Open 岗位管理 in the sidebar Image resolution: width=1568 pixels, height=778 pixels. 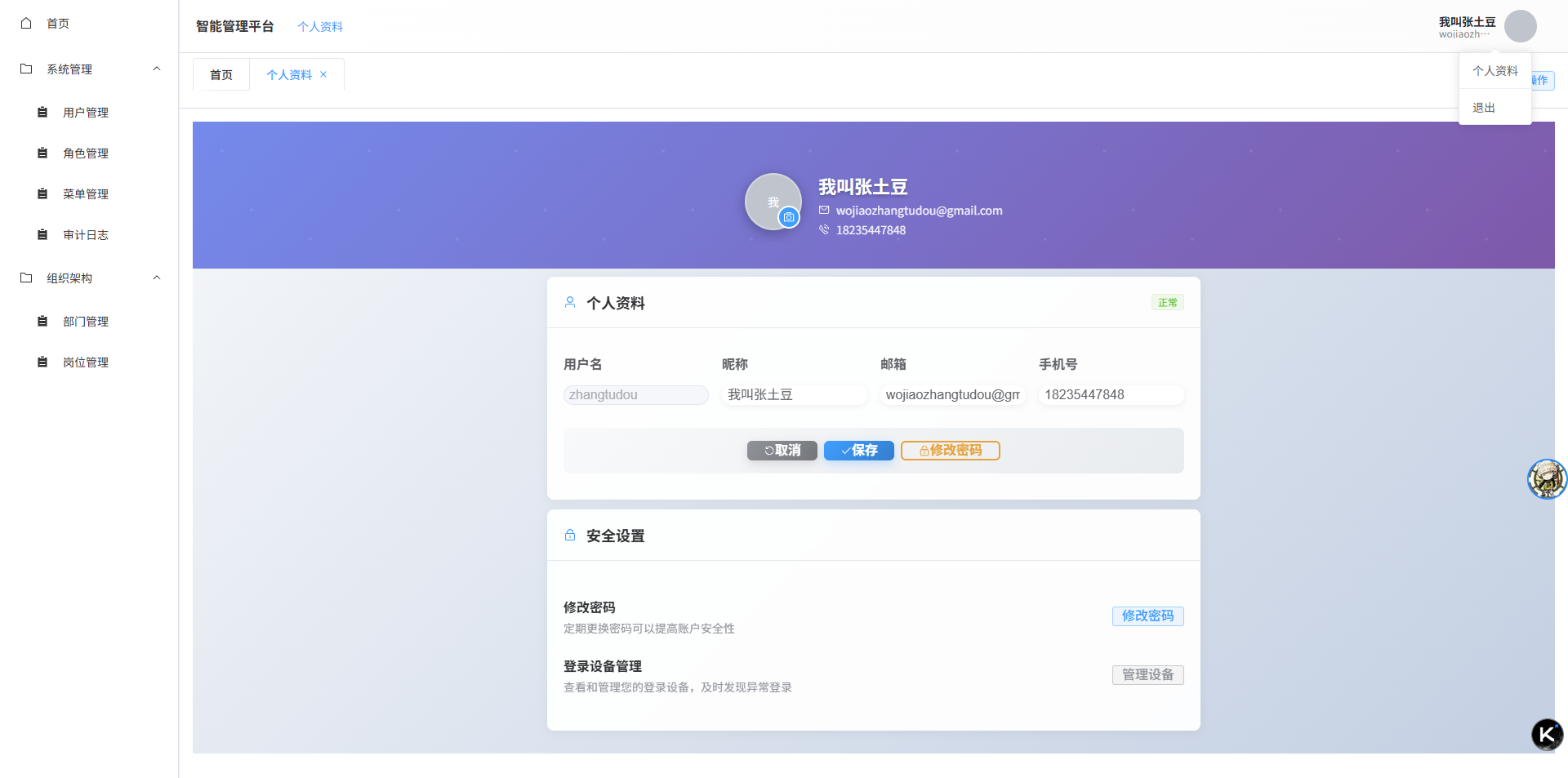(86, 362)
